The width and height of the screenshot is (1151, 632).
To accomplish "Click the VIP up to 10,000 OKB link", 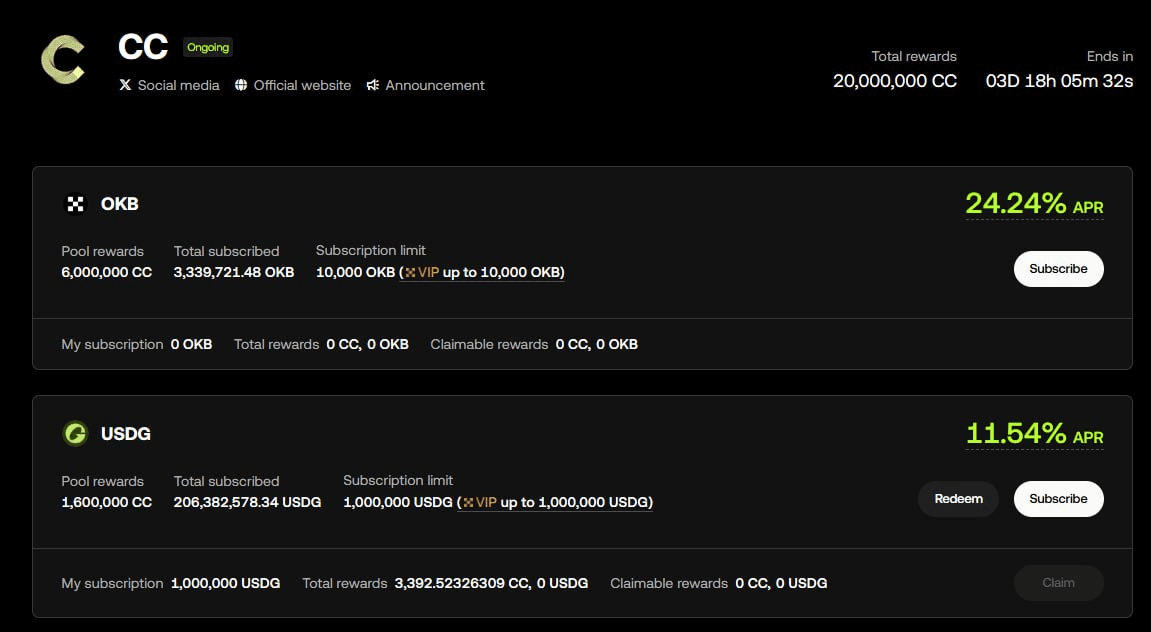I will click(x=482, y=272).
